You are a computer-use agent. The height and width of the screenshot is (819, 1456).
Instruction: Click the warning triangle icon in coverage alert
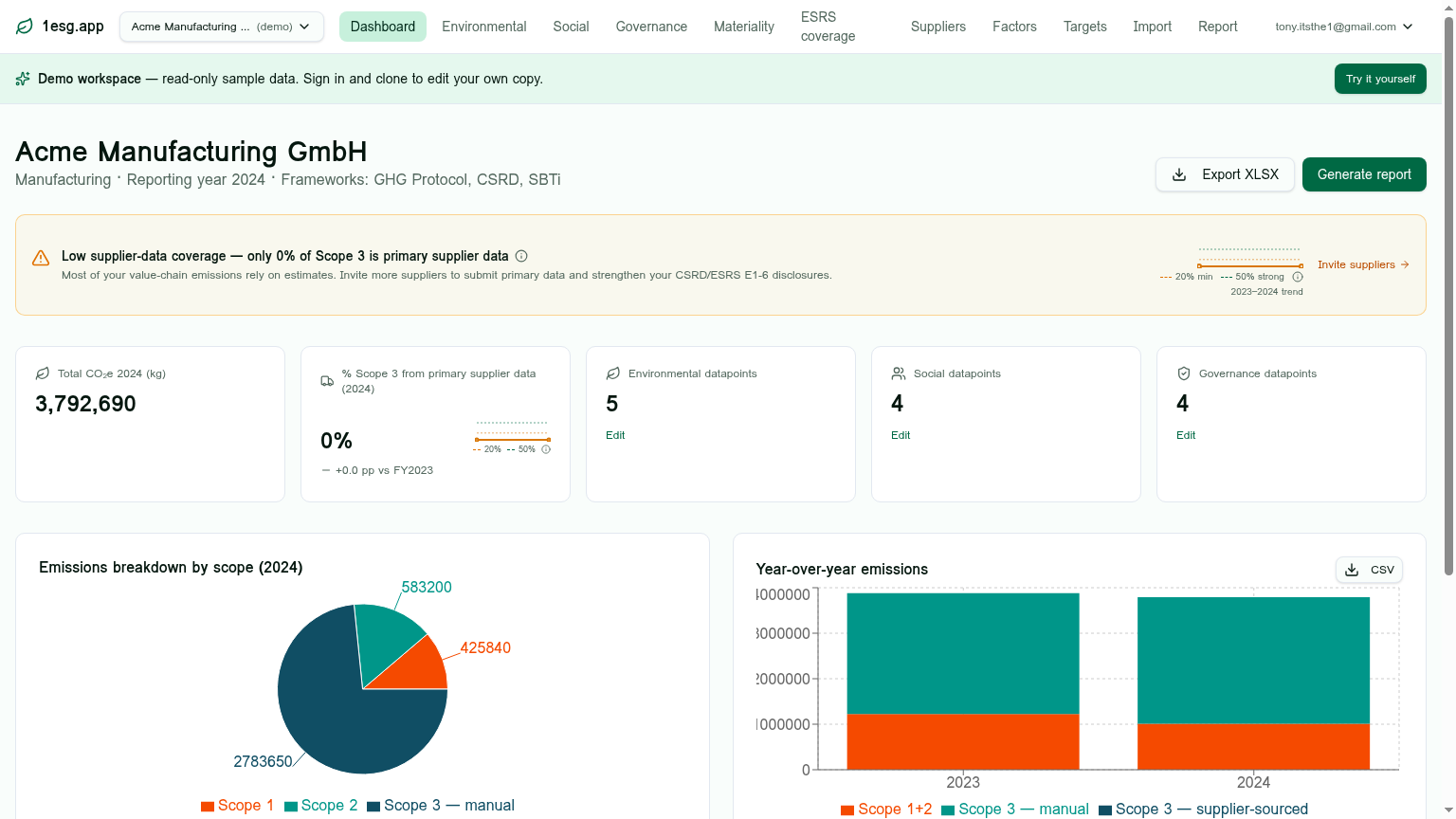pyautogui.click(x=41, y=258)
